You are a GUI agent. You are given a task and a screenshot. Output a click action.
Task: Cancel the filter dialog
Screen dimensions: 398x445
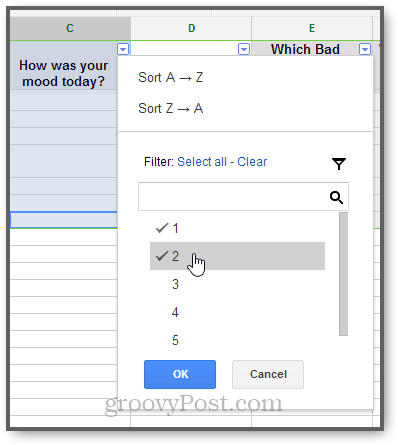point(268,374)
